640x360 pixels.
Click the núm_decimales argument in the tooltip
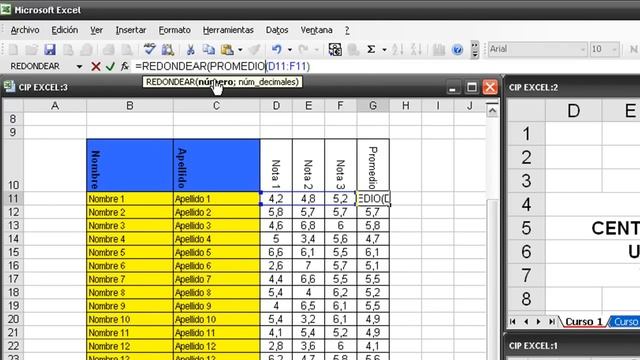(x=268, y=82)
